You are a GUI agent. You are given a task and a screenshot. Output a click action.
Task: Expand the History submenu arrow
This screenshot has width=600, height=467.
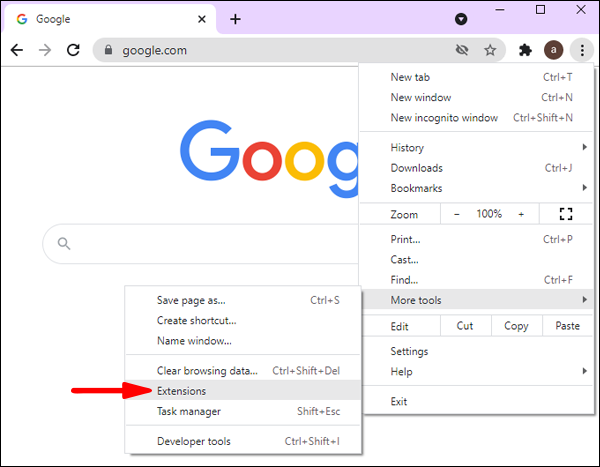coord(584,147)
